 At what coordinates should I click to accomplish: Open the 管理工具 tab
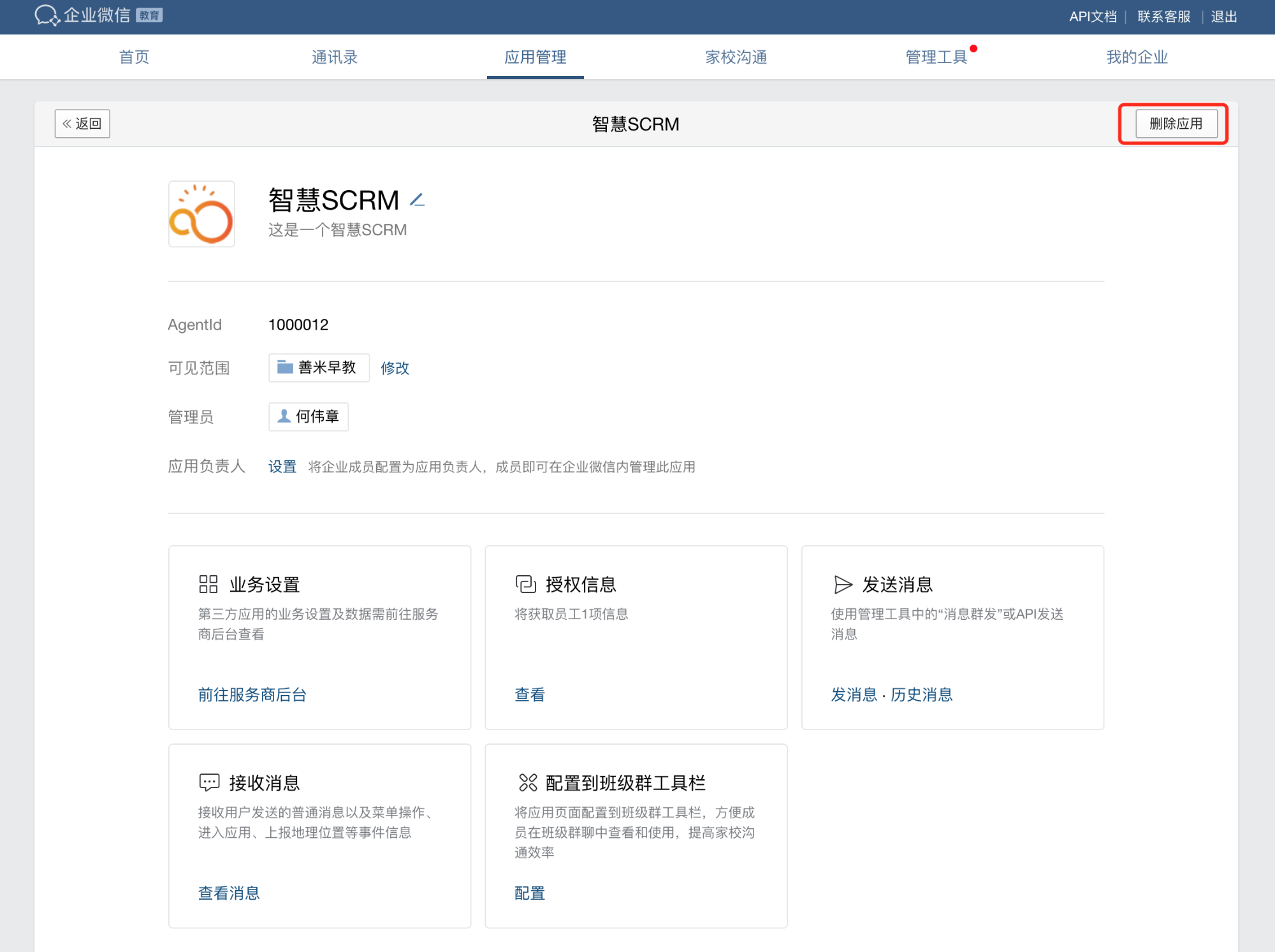click(x=936, y=57)
